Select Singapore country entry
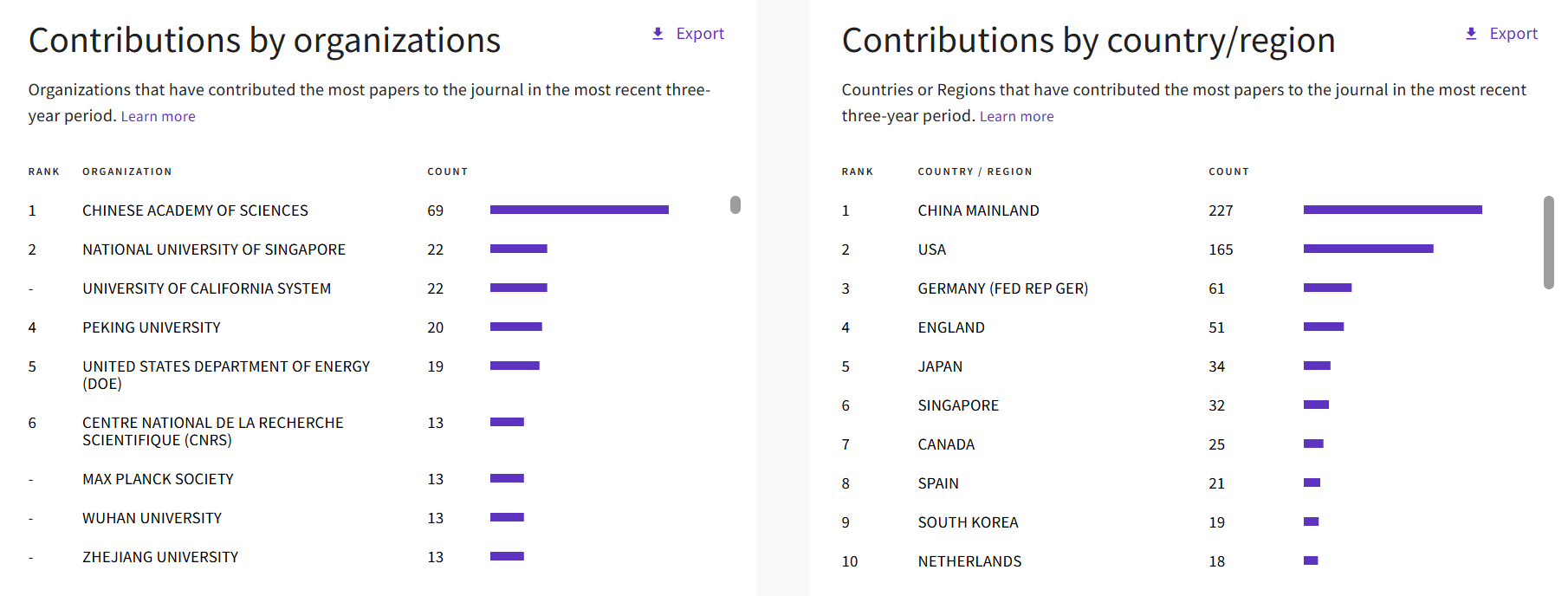This screenshot has height=596, width=1568. (958, 405)
